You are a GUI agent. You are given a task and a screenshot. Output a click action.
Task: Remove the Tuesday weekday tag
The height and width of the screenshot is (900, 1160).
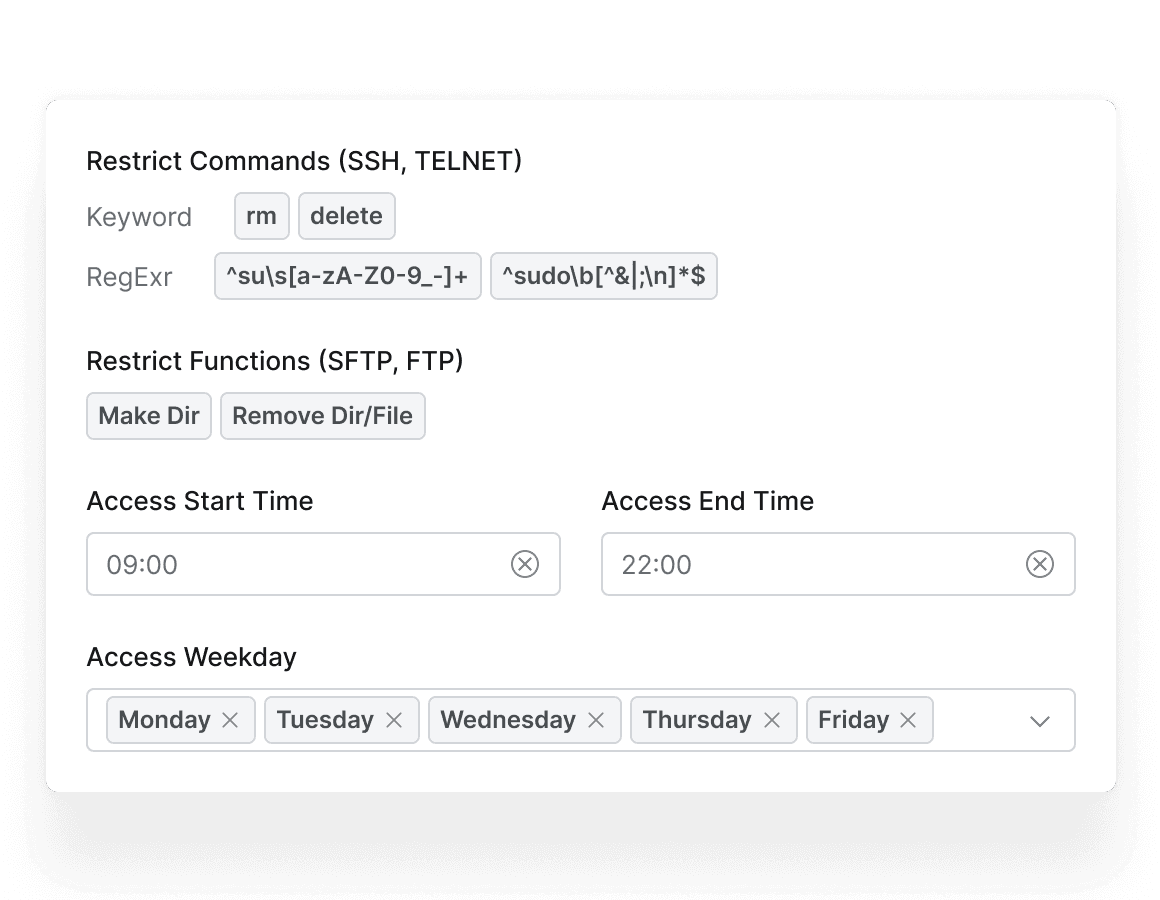coord(394,720)
